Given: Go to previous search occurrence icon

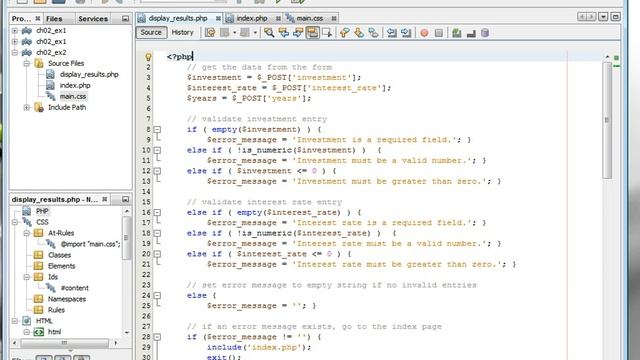Looking at the screenshot, I should (x=283, y=33).
